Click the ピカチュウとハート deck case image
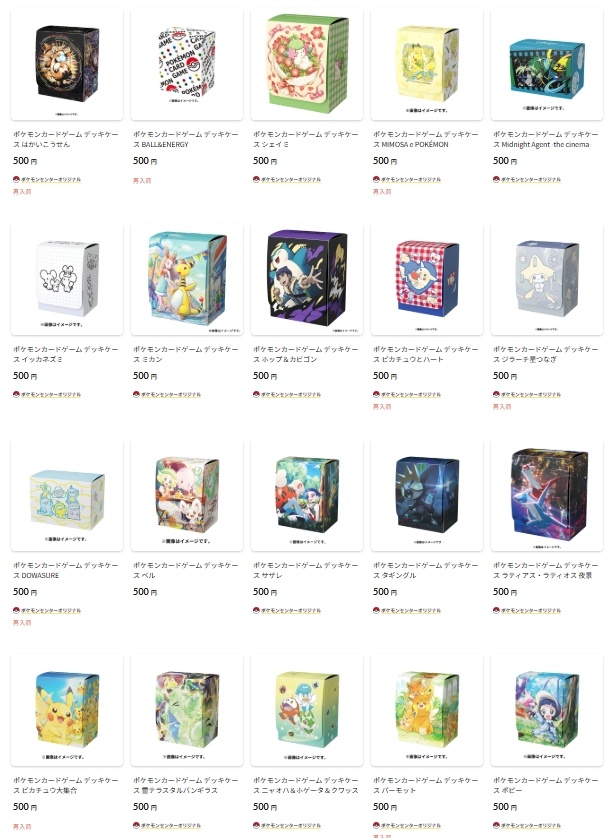The image size is (606, 838). (x=426, y=280)
